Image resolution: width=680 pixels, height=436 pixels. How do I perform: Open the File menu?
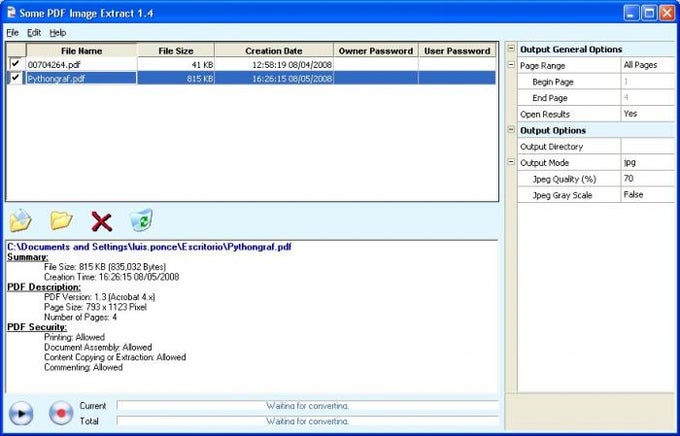(x=13, y=33)
